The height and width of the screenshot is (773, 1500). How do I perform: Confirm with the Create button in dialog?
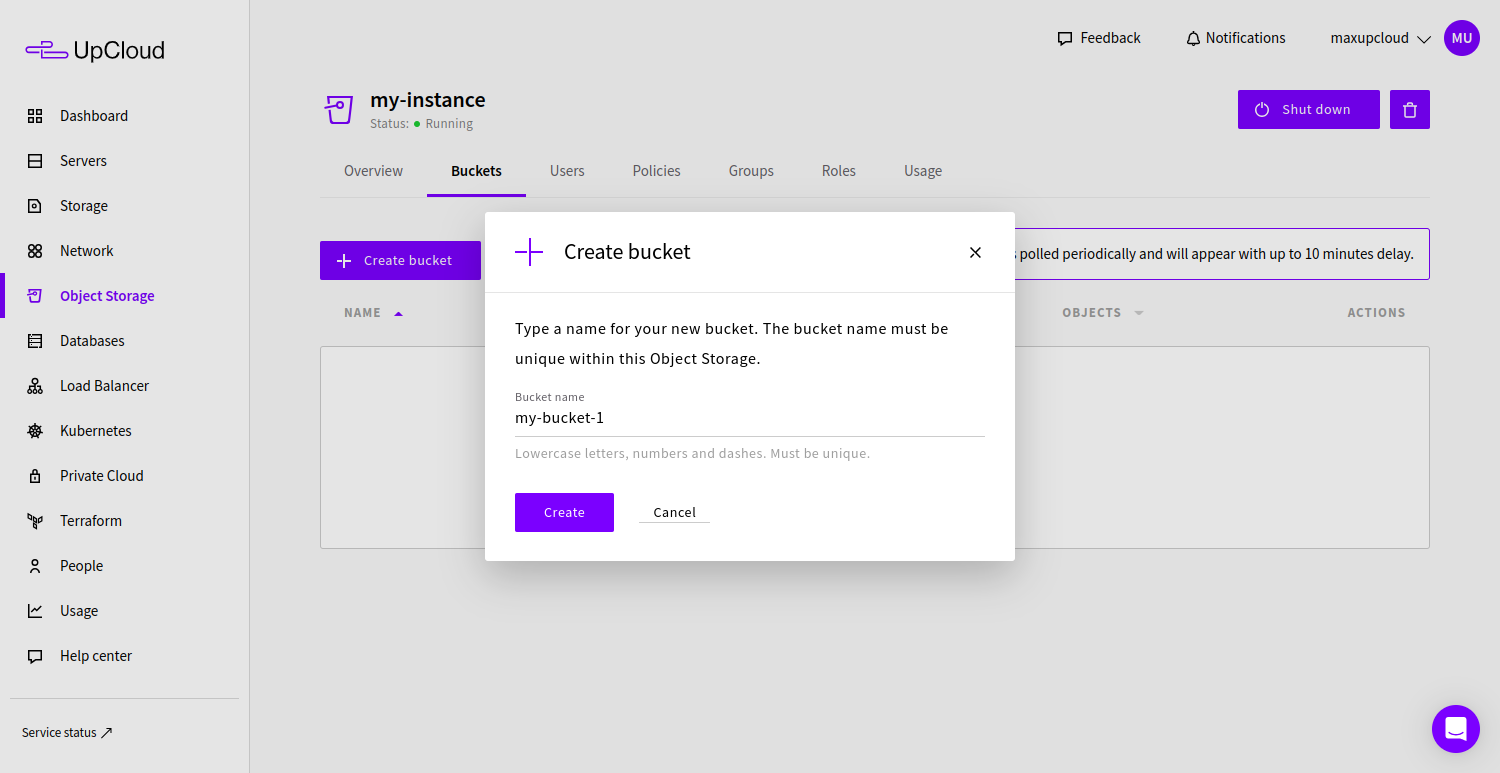[x=564, y=512]
